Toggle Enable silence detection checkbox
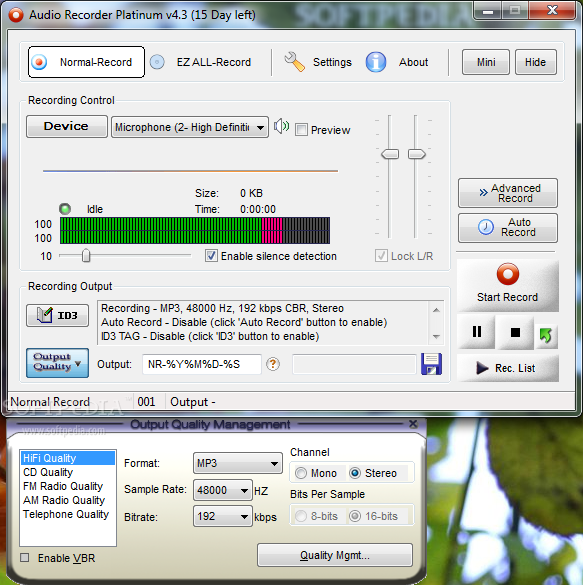Viewport: 583px width, 585px height. tap(211, 256)
